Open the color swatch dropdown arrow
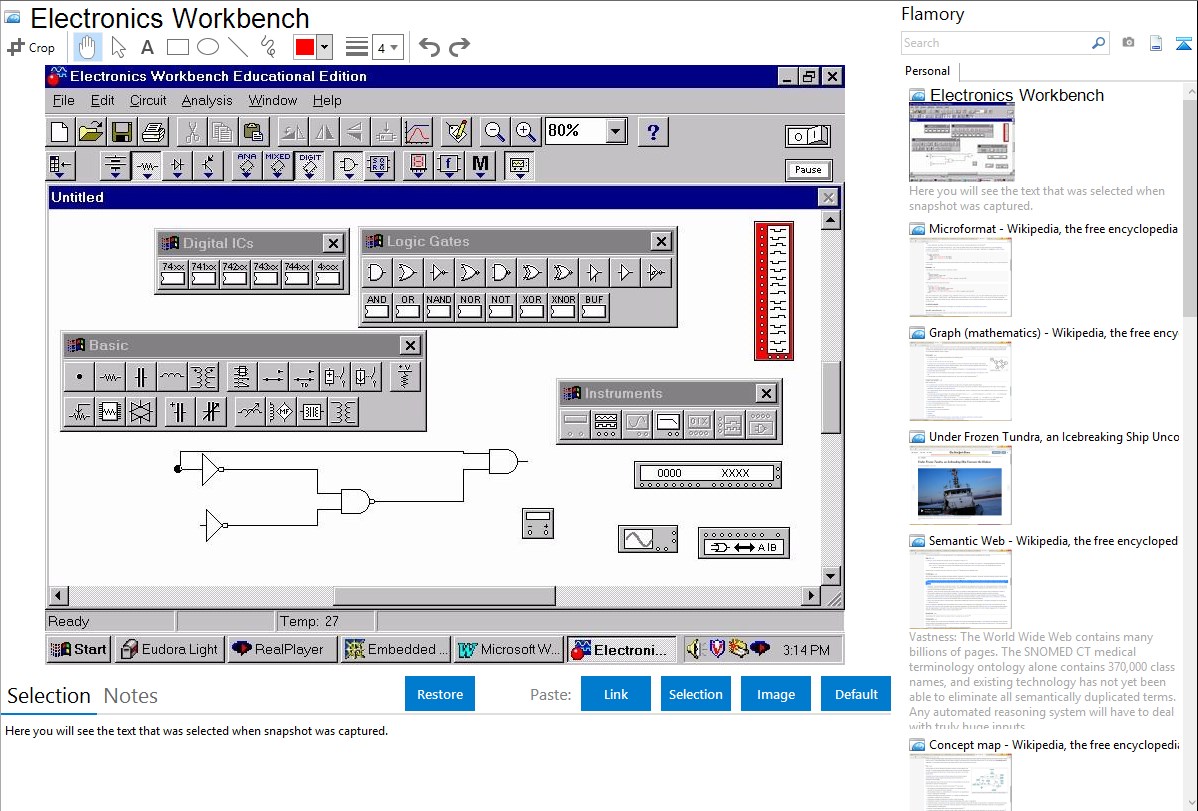Image resolution: width=1198 pixels, height=811 pixels. pos(325,47)
